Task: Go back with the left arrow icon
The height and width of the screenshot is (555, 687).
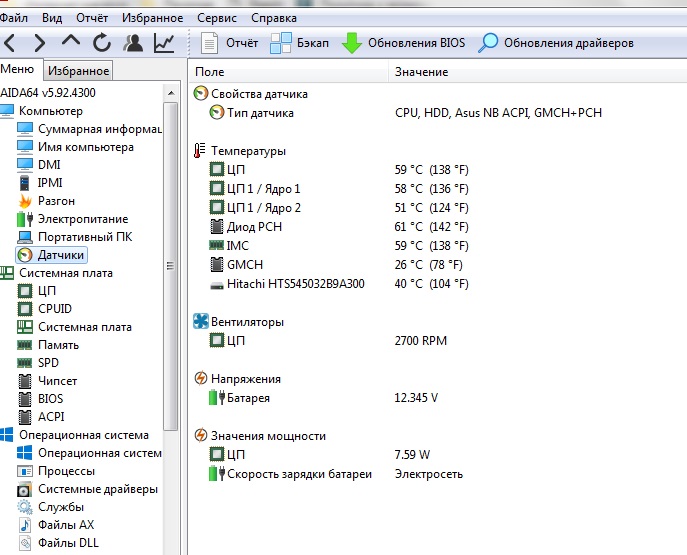Action: pyautogui.click(x=10, y=43)
